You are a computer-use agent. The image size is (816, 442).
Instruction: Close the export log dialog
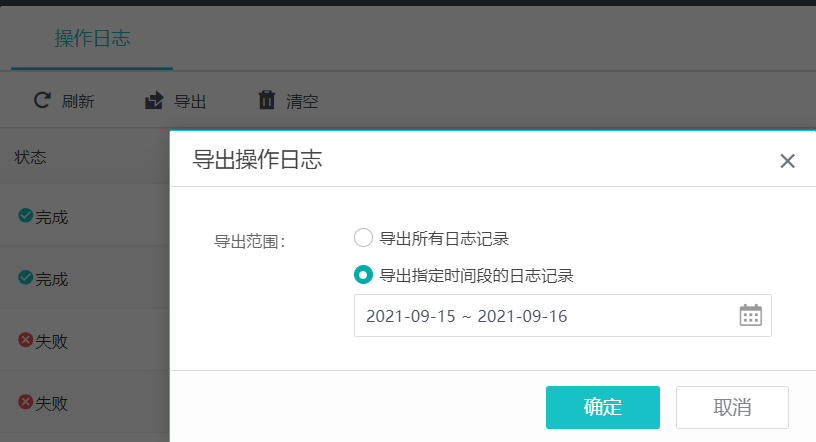point(787,161)
